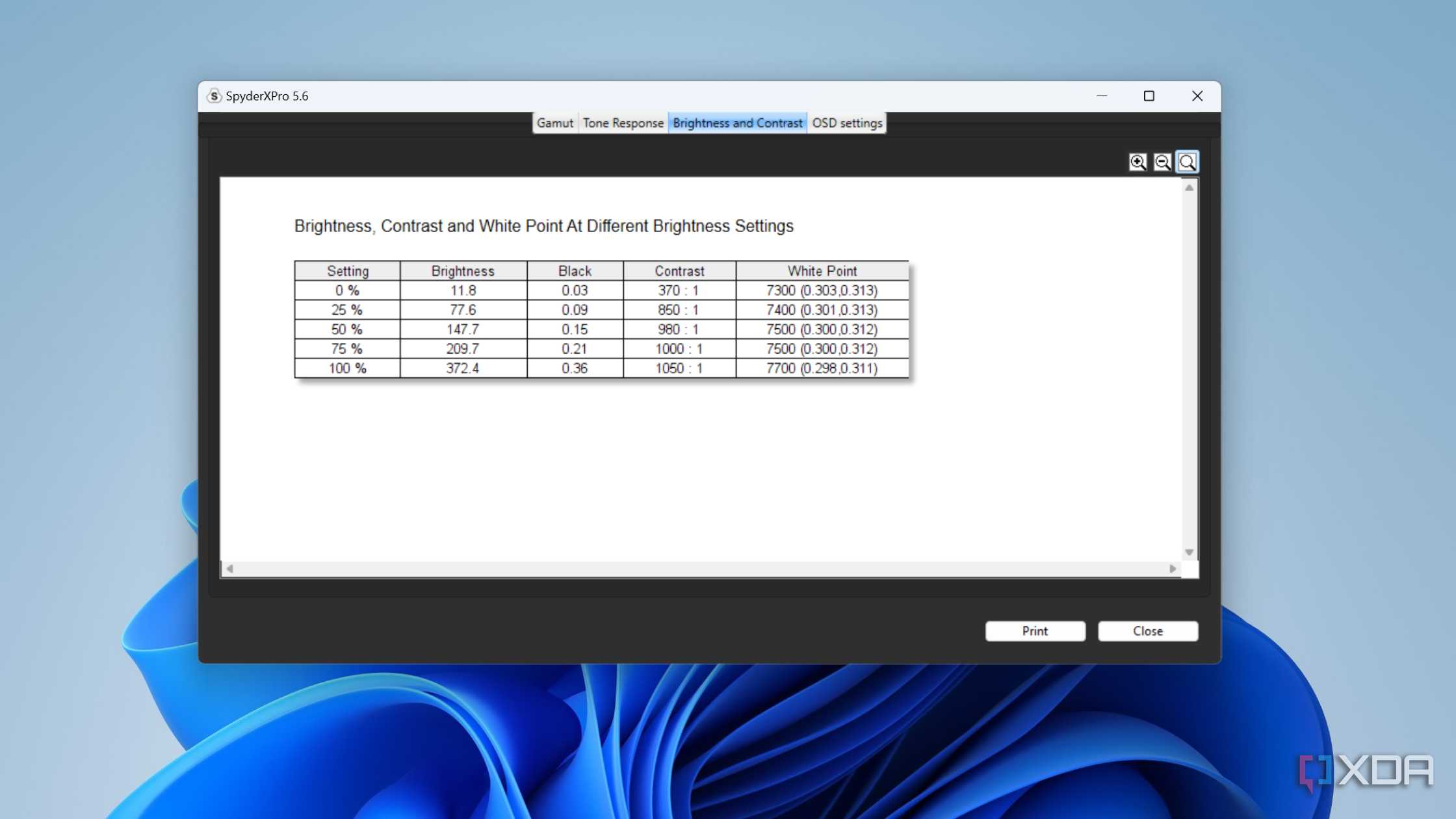Open the OSD settings tab
Viewport: 1456px width, 819px height.
pyautogui.click(x=847, y=123)
